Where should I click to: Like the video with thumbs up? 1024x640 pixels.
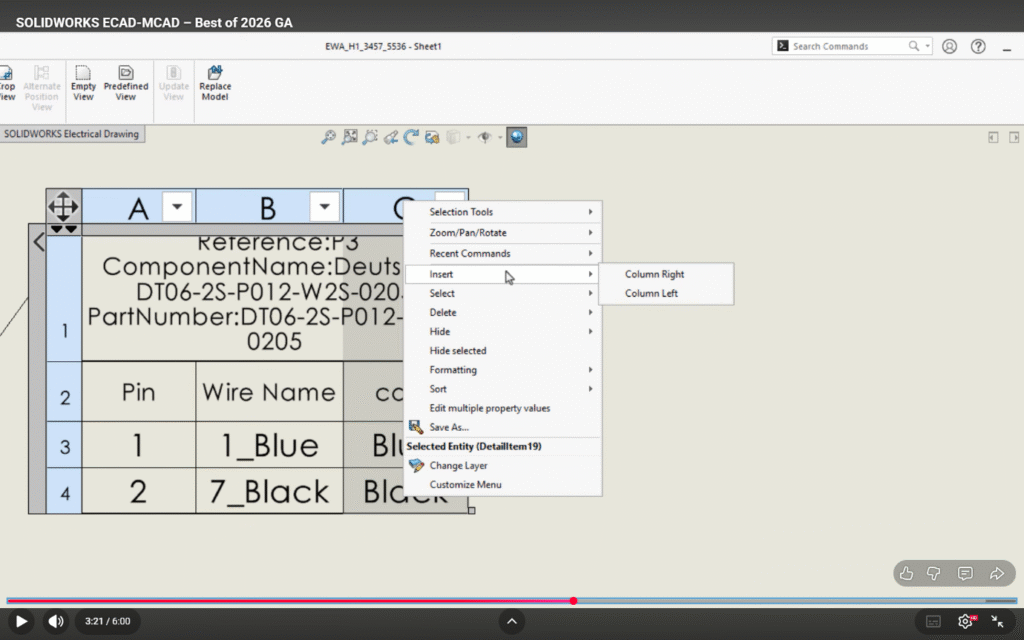[x=906, y=573]
